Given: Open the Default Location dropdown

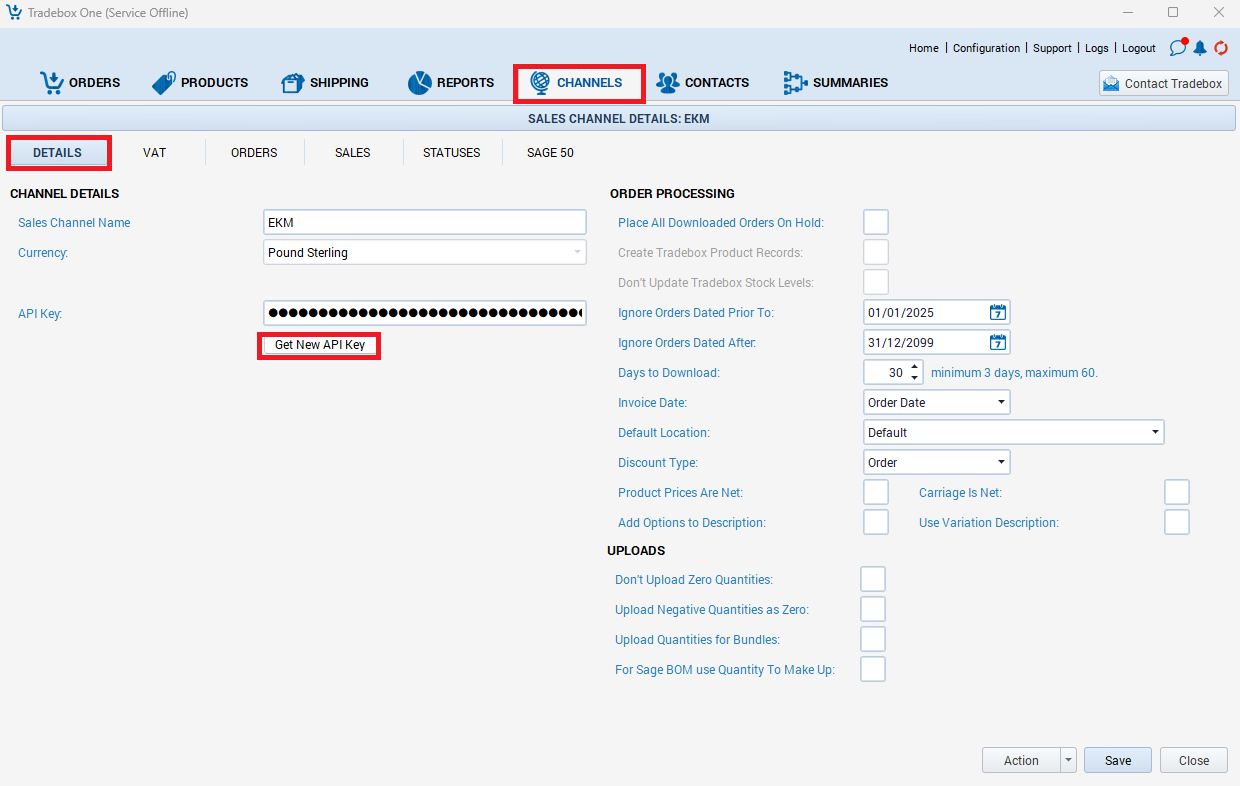Looking at the screenshot, I should 1155,433.
